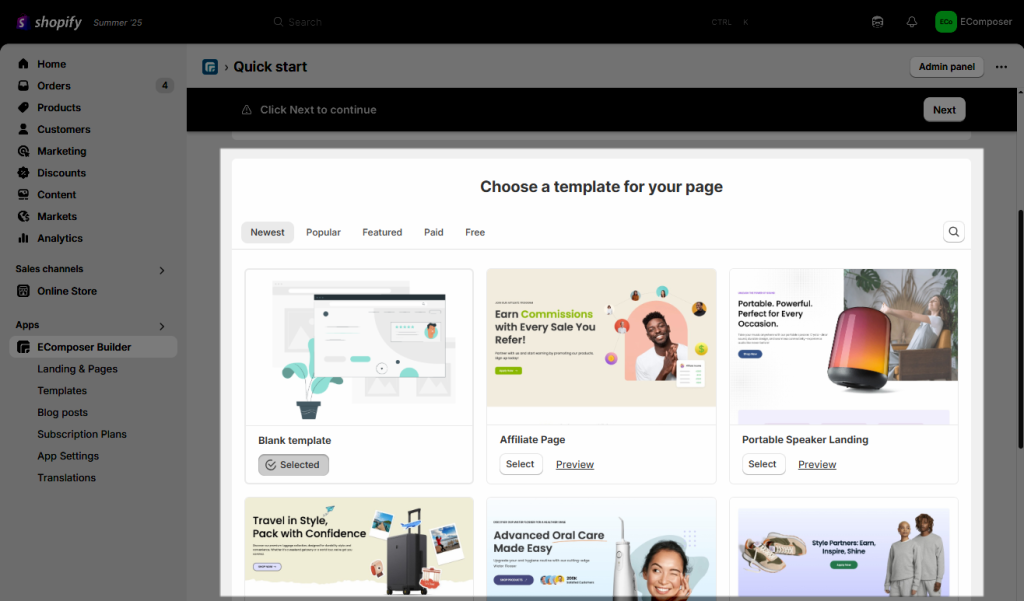Open the three-dot more actions menu
The width and height of the screenshot is (1024, 601).
coord(1001,67)
